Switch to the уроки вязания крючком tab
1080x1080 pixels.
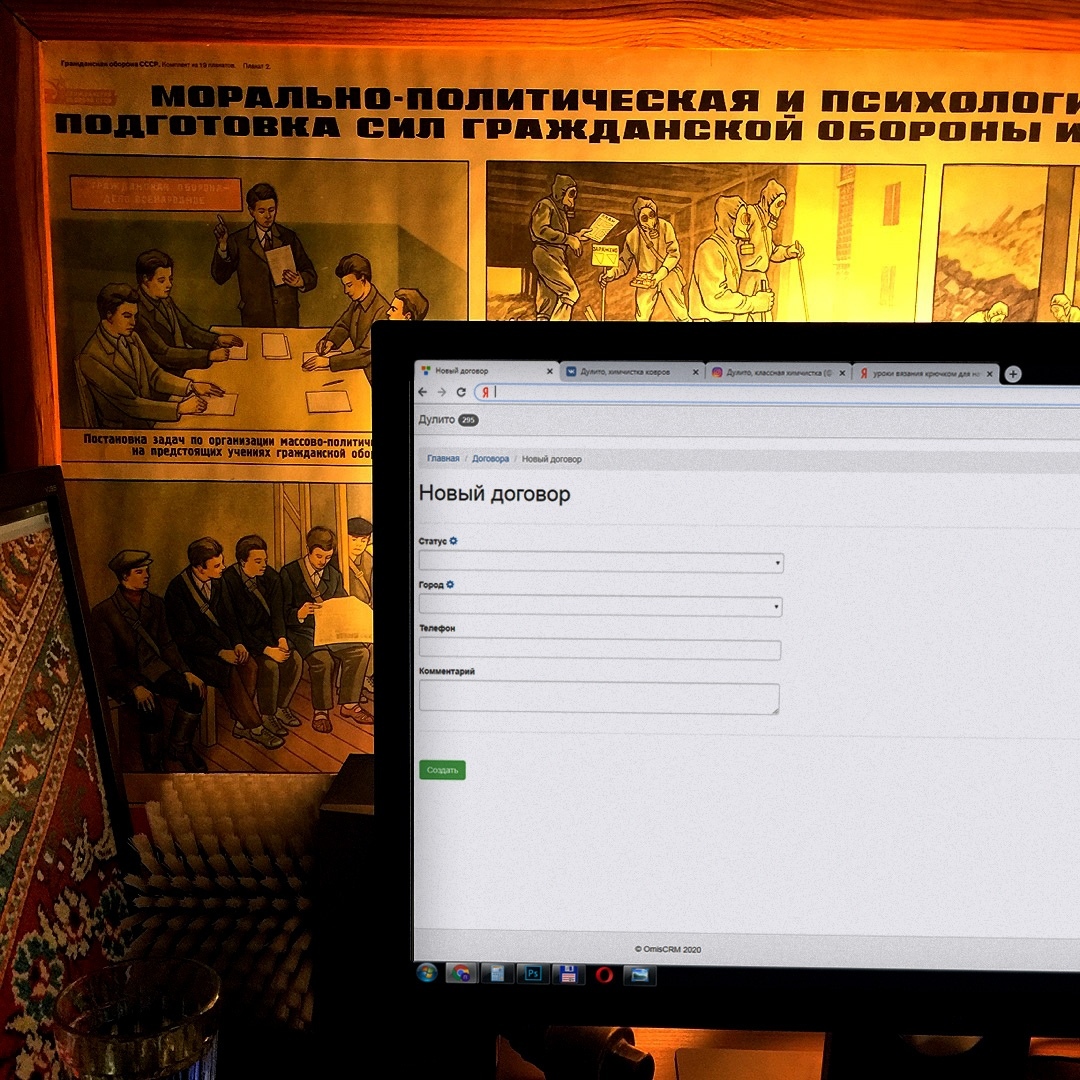coord(926,373)
